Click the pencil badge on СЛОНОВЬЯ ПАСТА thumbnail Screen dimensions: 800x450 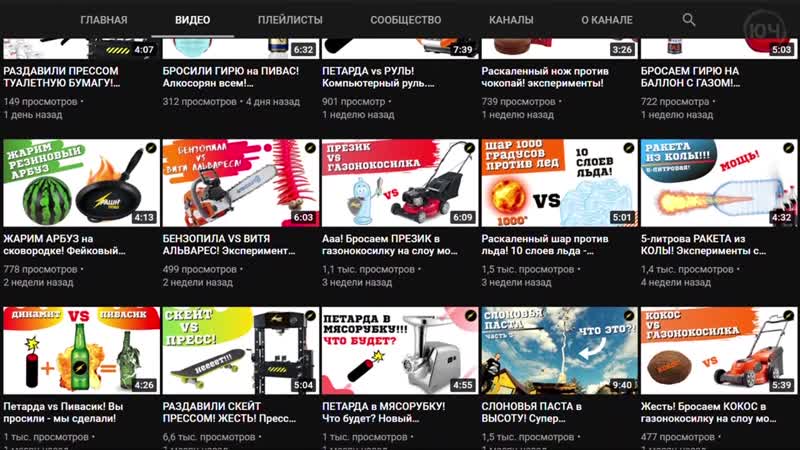629,316
